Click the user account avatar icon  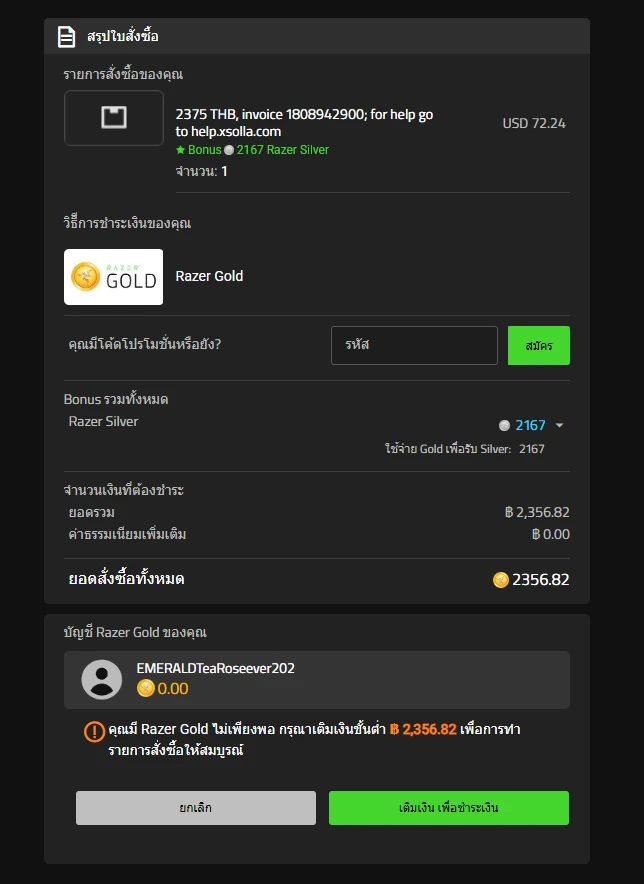pos(101,680)
